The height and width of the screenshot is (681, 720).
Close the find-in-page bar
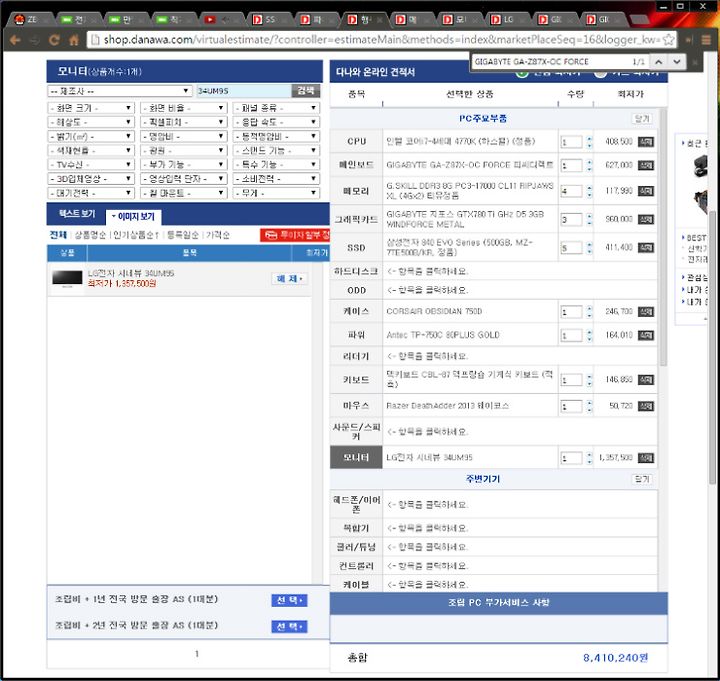click(695, 62)
